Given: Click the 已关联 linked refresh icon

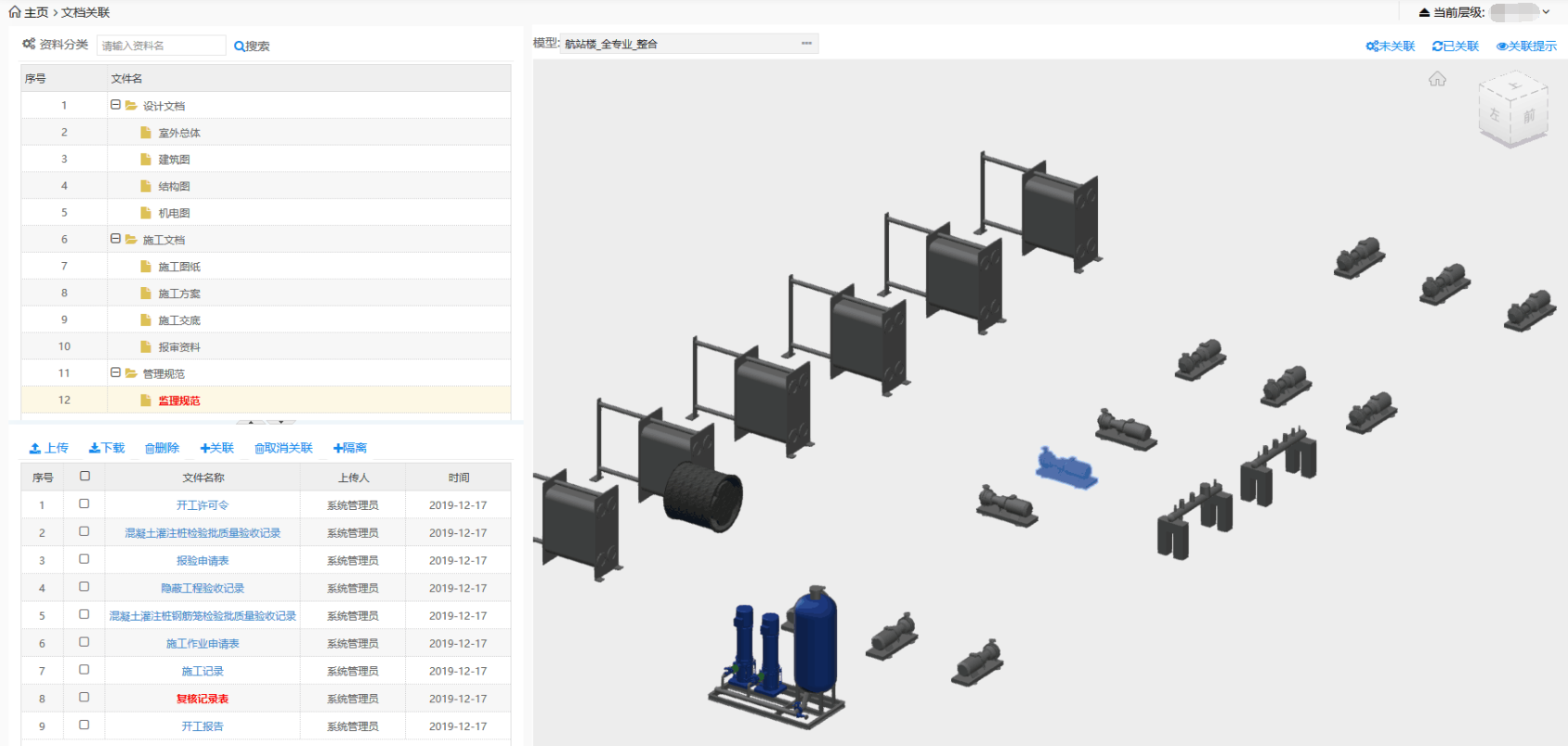Looking at the screenshot, I should (1437, 46).
